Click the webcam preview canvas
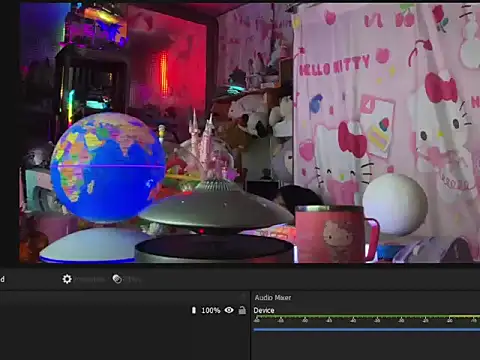The height and width of the screenshot is (360, 480). tap(250, 133)
